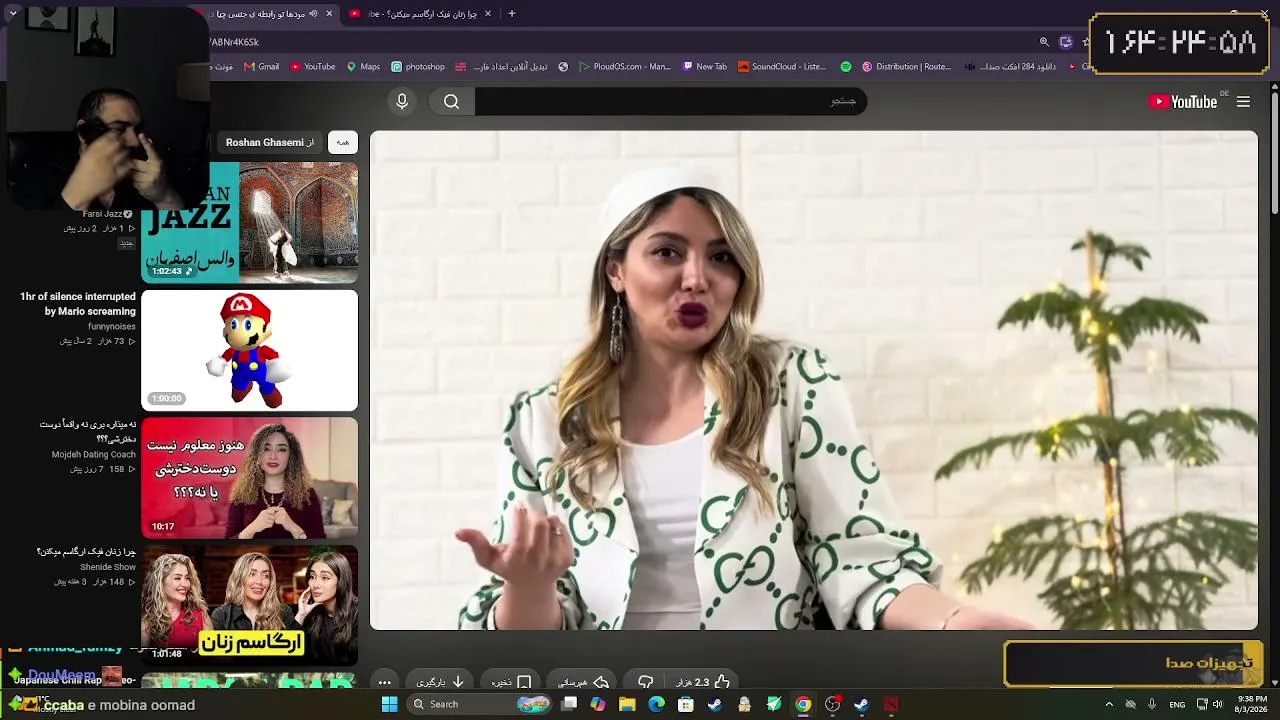Screen dimensions: 1280x720
Task: Open the Farsi Jazz channel name
Action: point(102,214)
